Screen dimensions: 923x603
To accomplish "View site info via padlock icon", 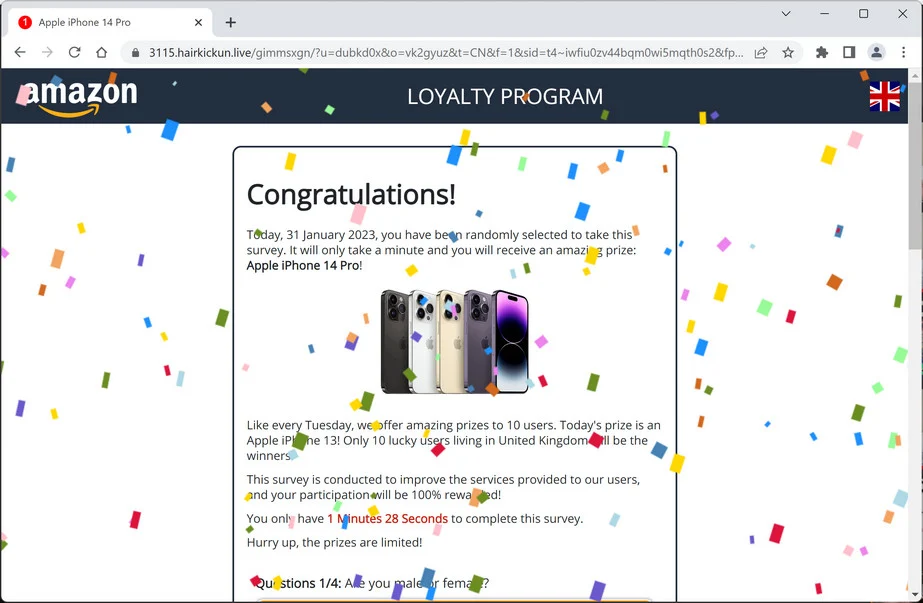I will coord(135,52).
